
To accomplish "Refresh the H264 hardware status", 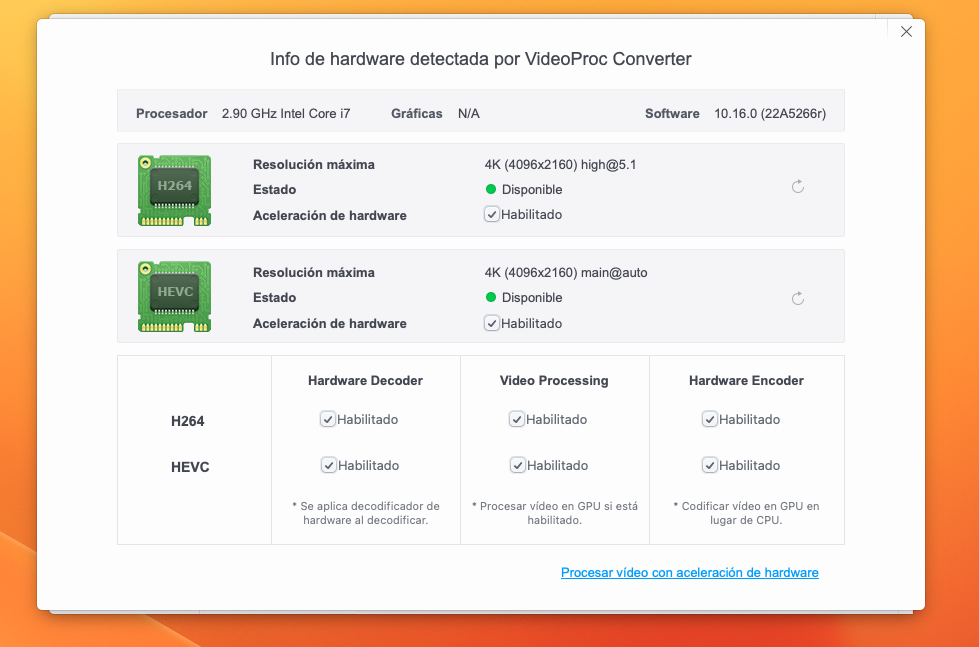I will point(797,186).
